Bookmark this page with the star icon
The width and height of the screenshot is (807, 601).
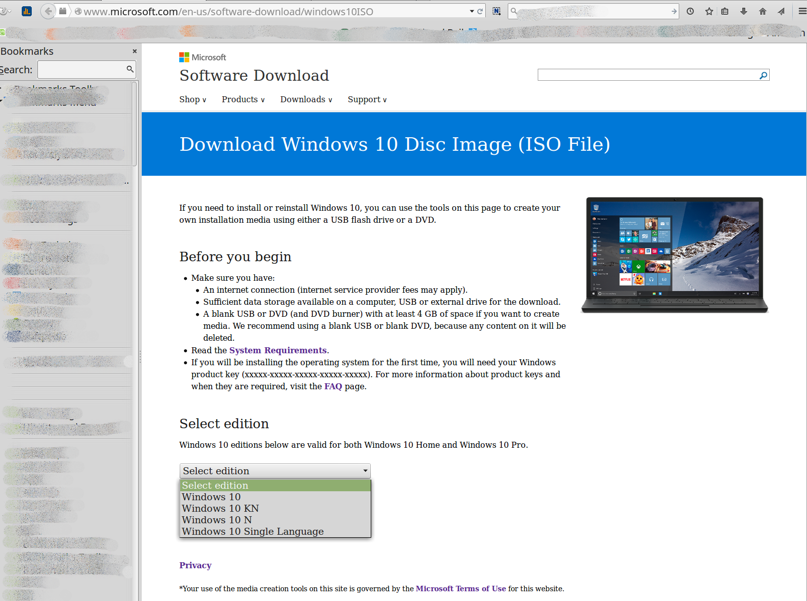pos(709,11)
